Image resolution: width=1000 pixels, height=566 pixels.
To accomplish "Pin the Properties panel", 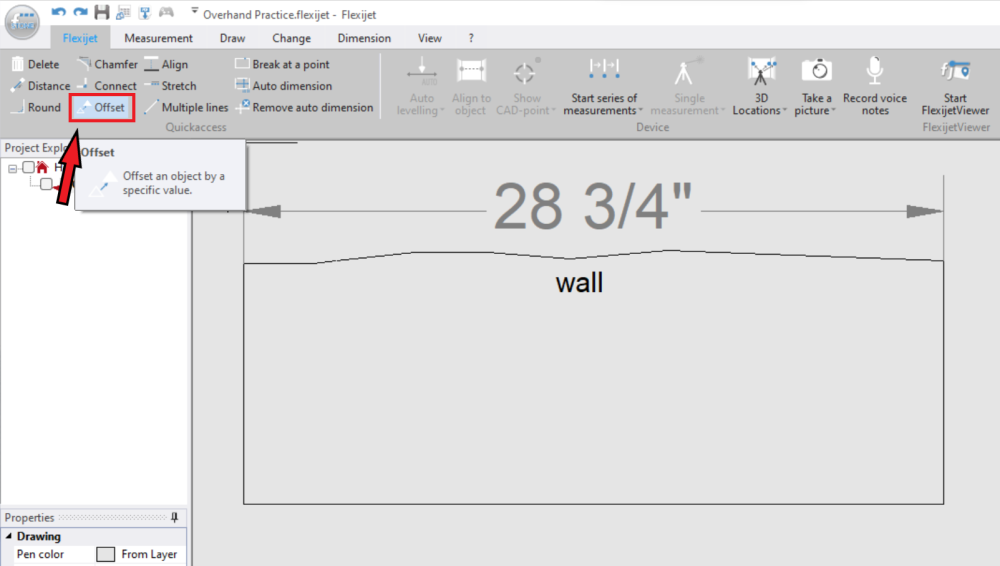I will (x=175, y=518).
